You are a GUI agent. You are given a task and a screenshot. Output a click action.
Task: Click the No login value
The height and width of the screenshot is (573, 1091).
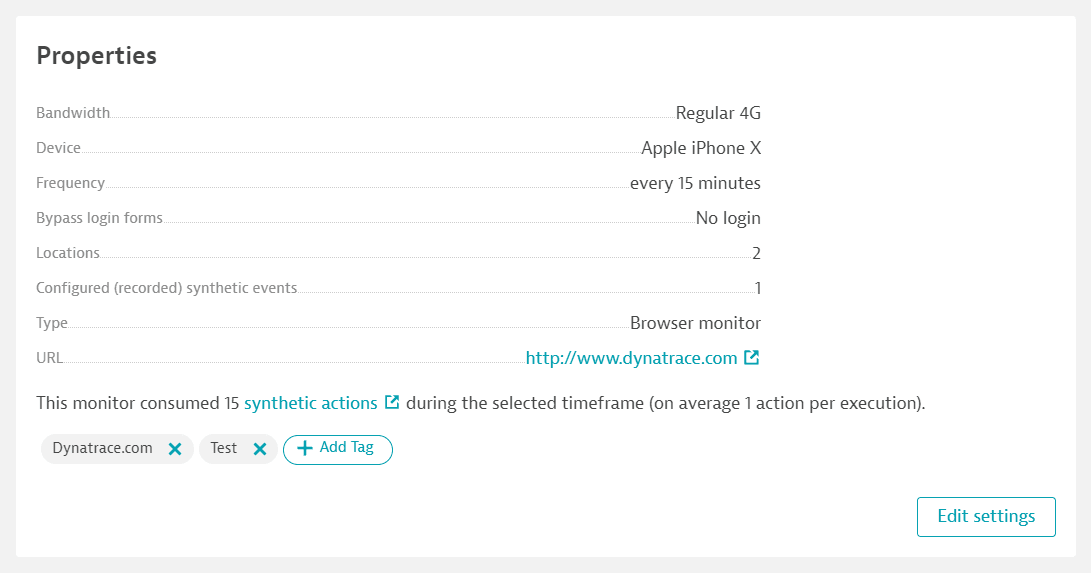tap(728, 218)
